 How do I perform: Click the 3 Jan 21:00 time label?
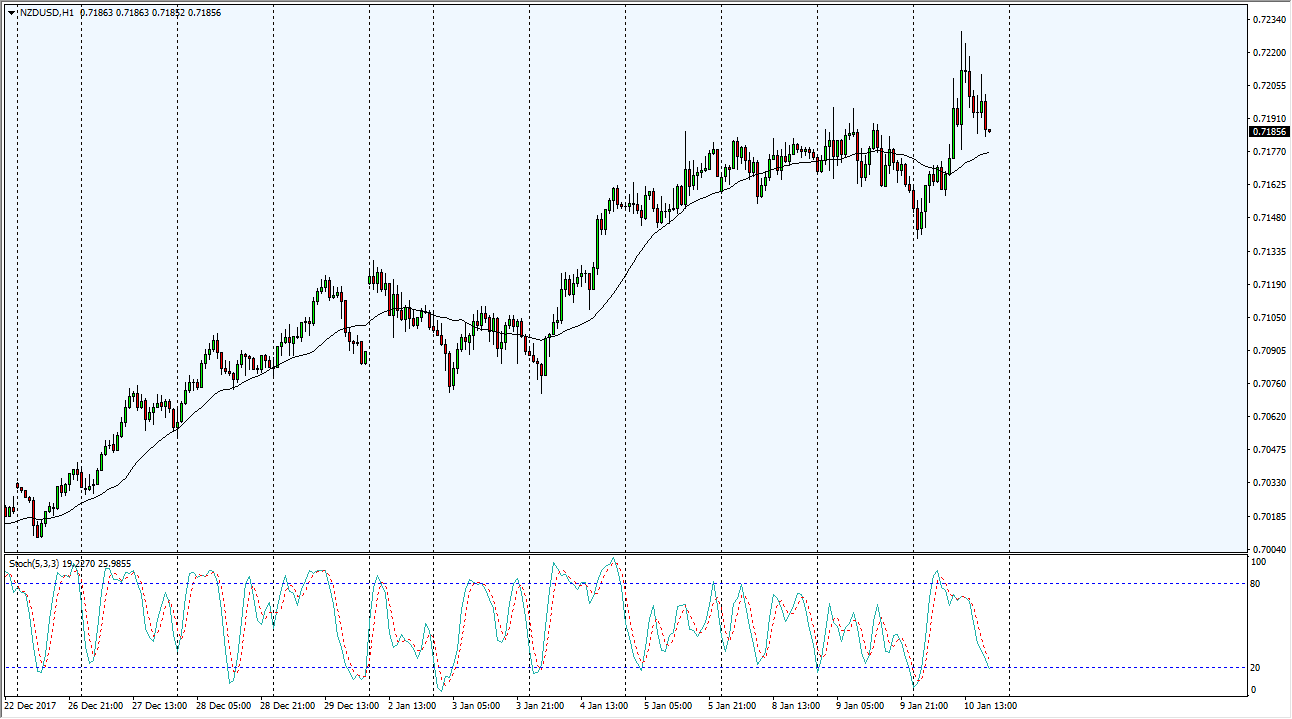point(543,706)
